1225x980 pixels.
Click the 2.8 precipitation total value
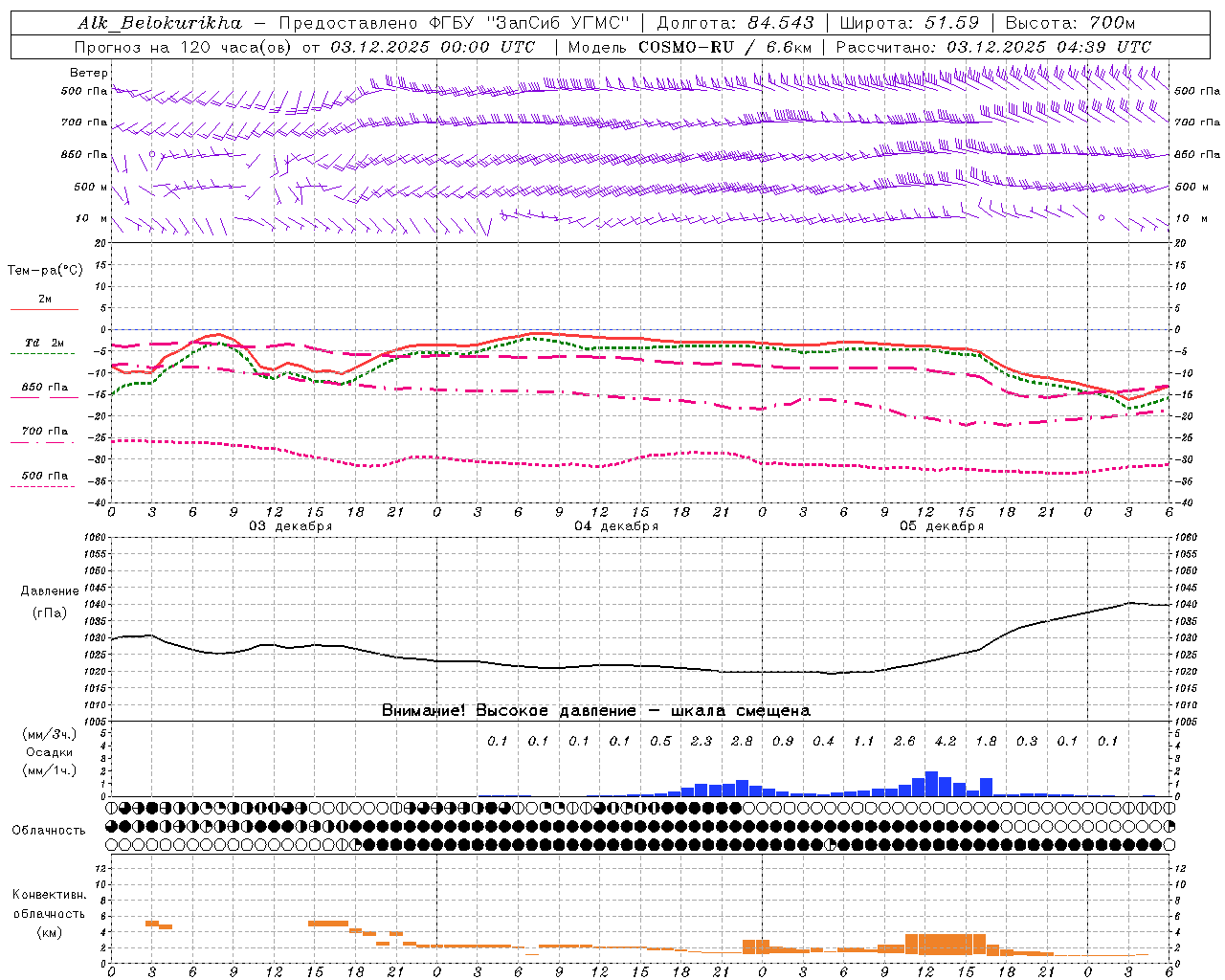coord(742,742)
